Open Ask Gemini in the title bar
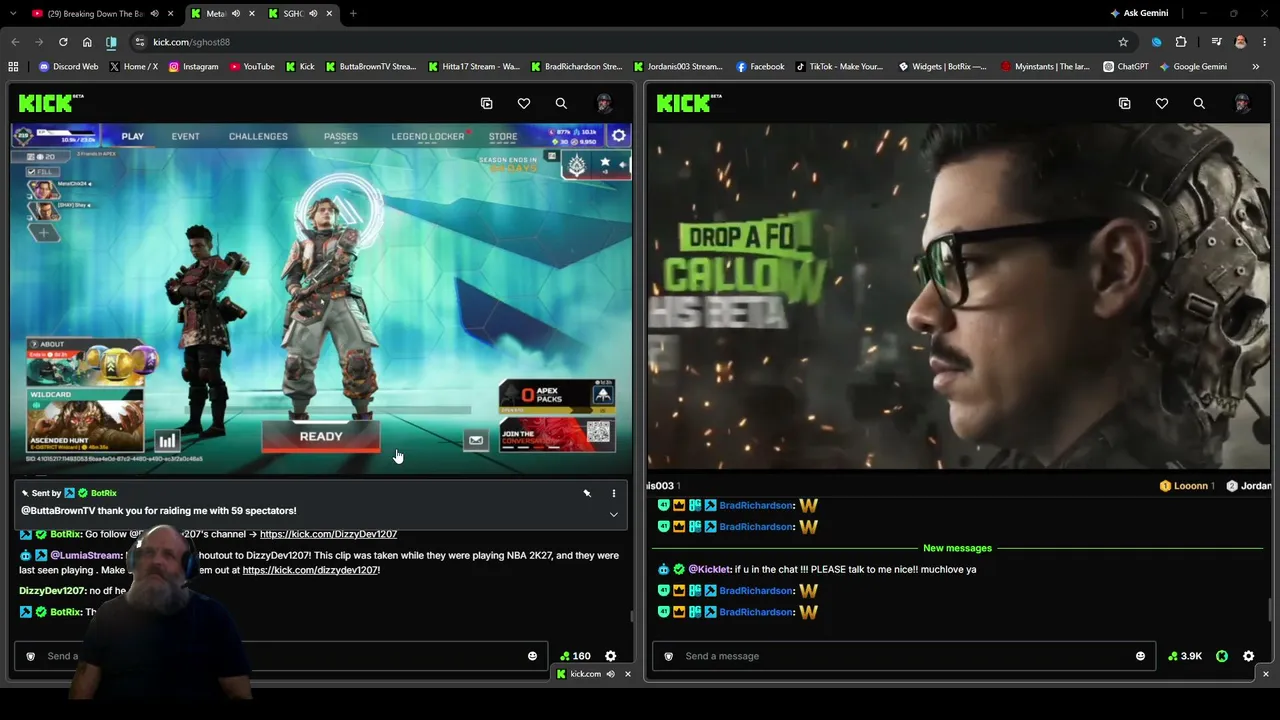Viewport: 1280px width, 720px height. click(1139, 13)
